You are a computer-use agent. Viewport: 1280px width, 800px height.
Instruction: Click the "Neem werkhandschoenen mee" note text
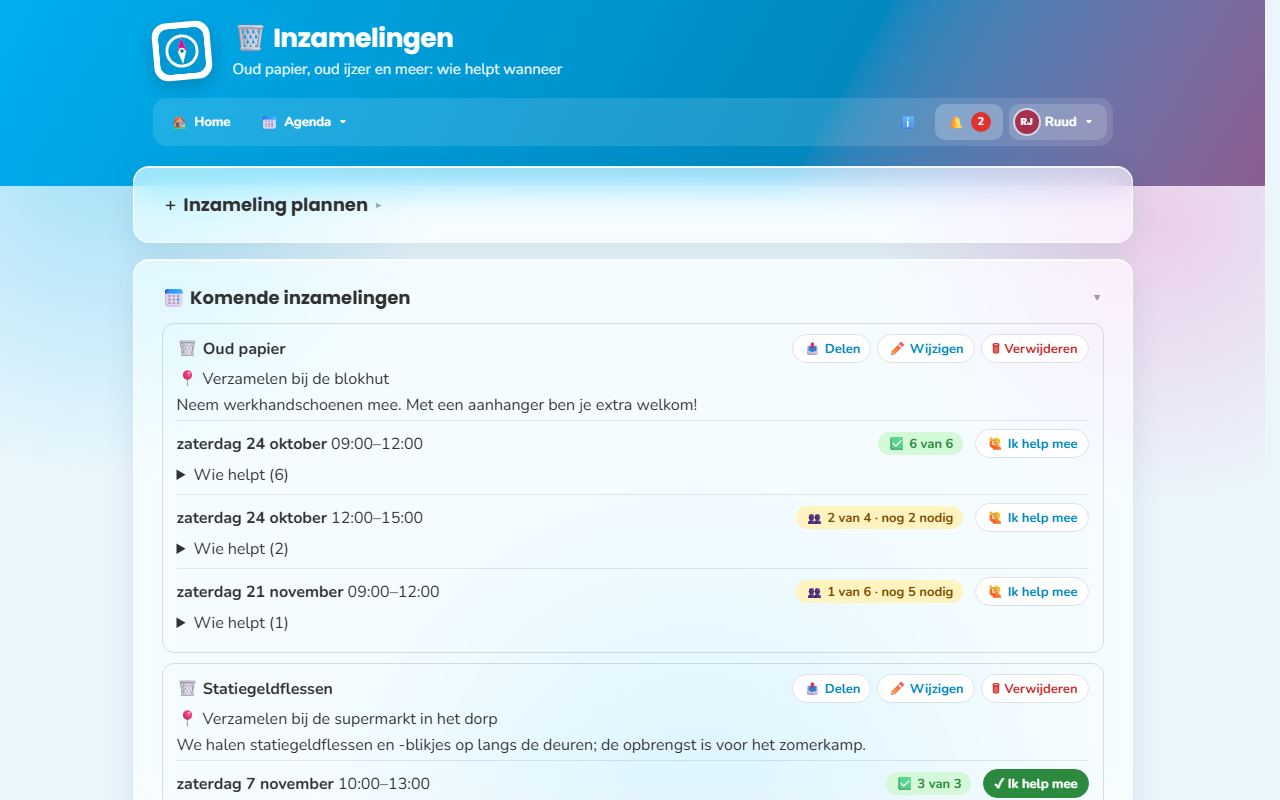437,405
